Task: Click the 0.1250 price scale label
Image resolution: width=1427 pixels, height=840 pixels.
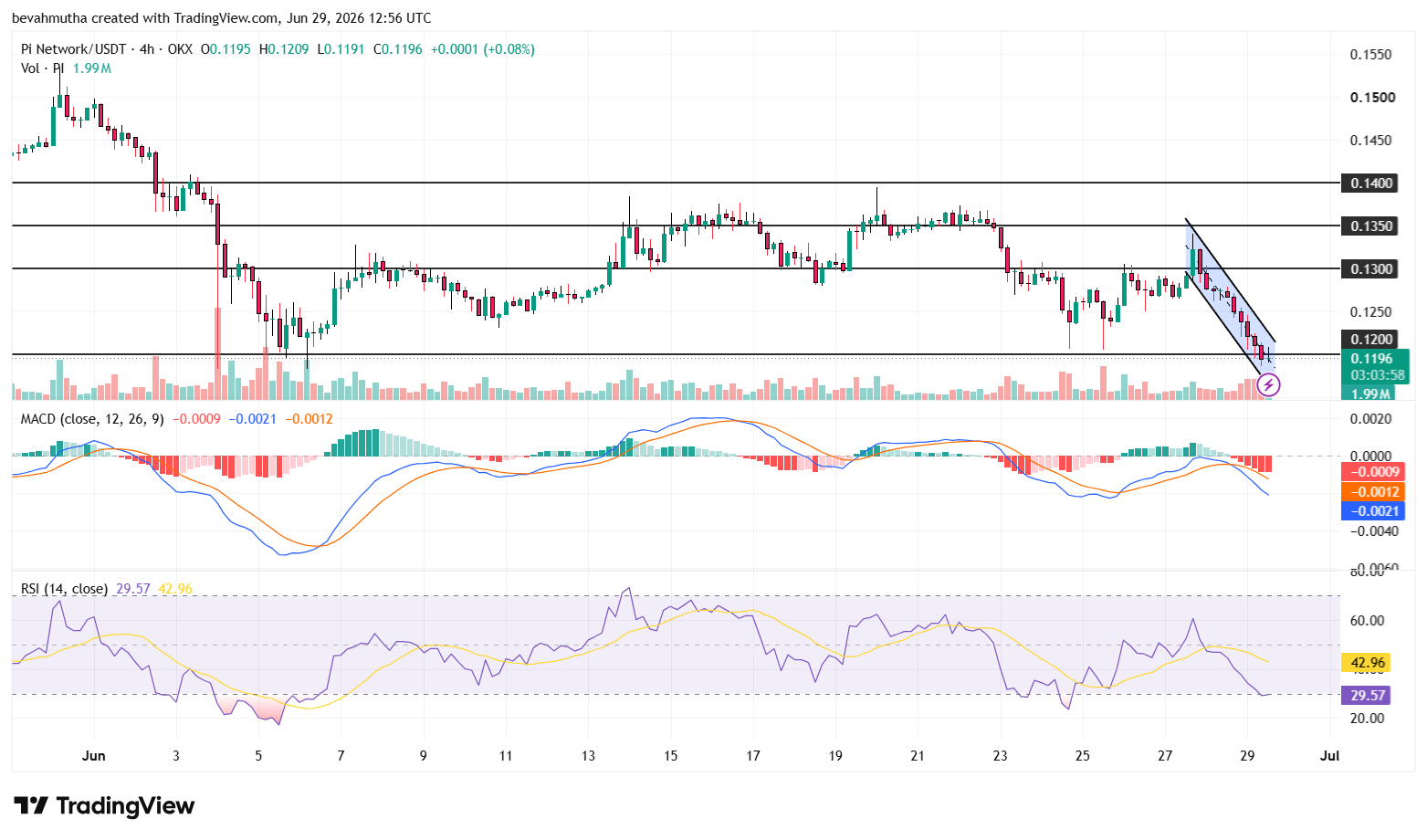Action: [x=1371, y=311]
